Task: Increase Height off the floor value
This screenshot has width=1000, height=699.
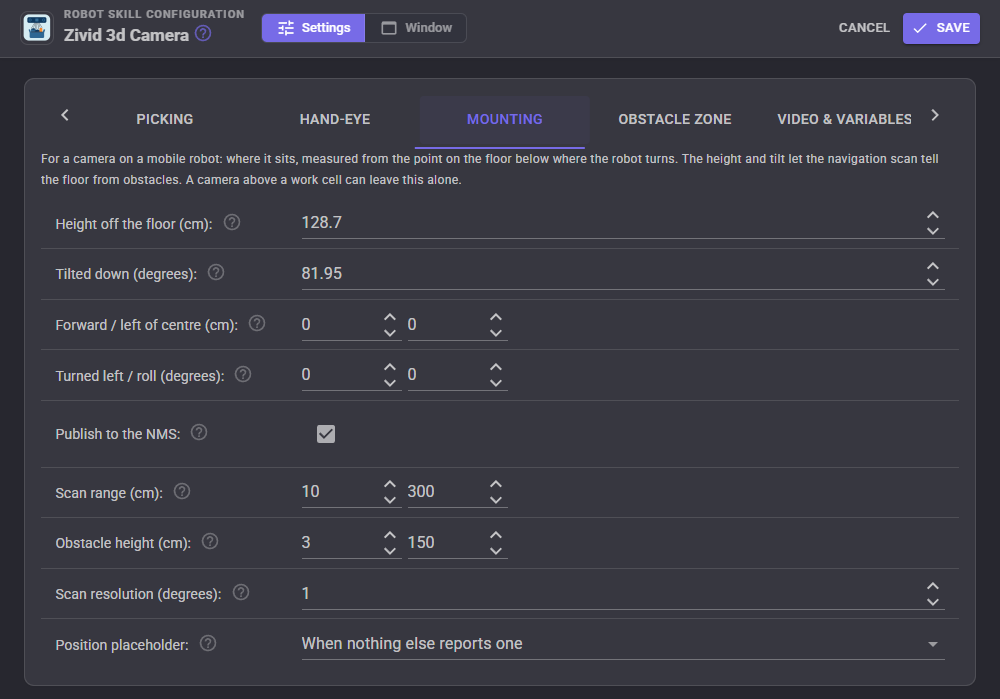Action: click(932, 216)
